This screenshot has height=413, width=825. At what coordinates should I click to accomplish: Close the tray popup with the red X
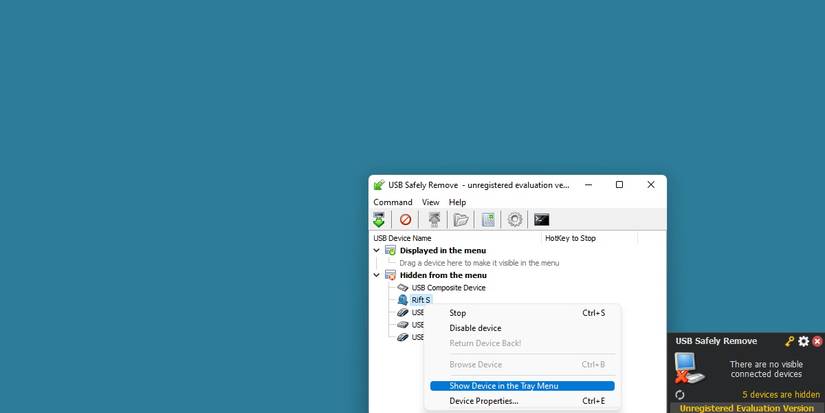[817, 341]
